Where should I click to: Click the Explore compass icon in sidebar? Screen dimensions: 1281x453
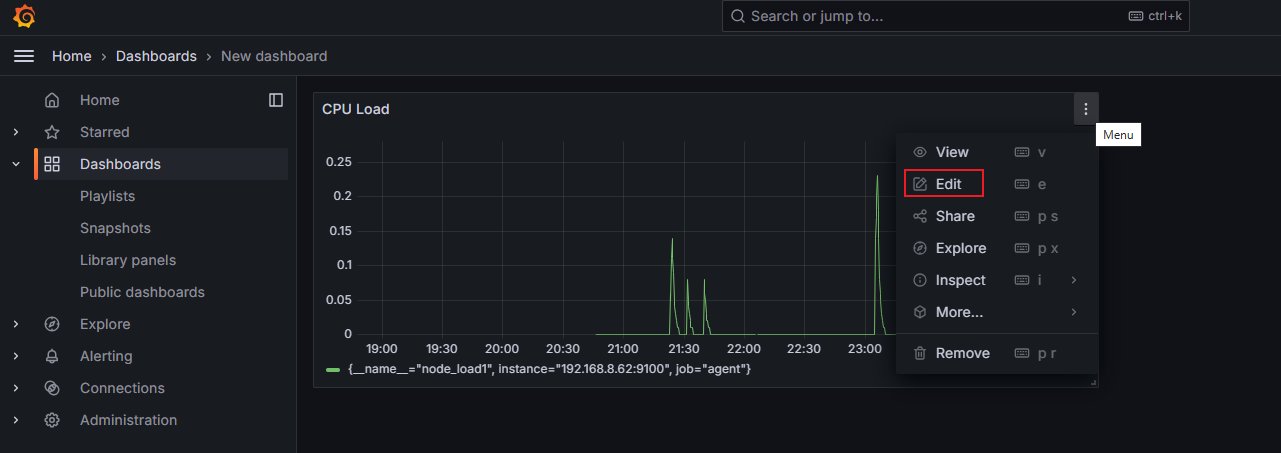[x=52, y=324]
